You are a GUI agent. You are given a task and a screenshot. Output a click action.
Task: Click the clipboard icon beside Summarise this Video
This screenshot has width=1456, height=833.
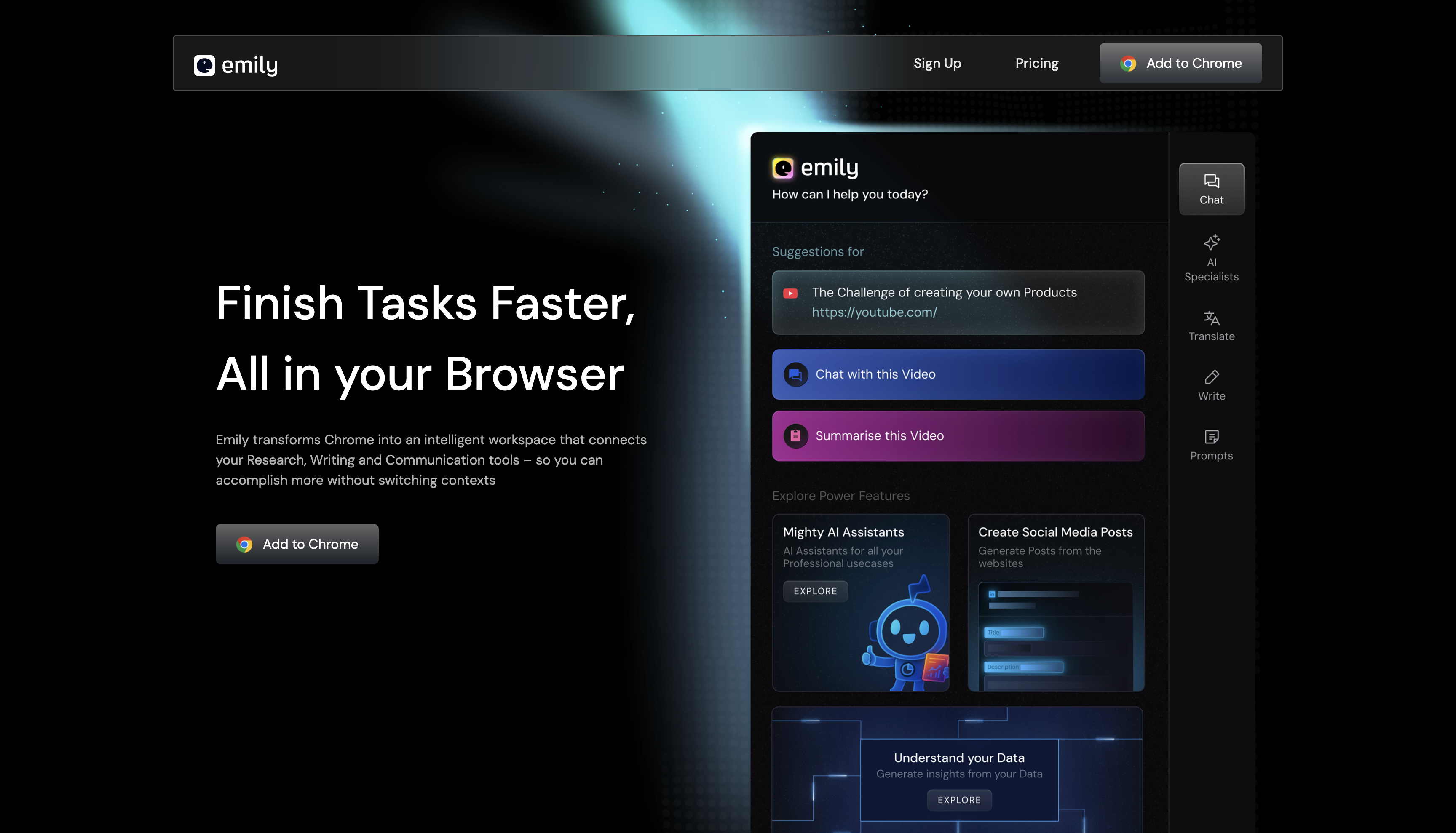(x=795, y=436)
